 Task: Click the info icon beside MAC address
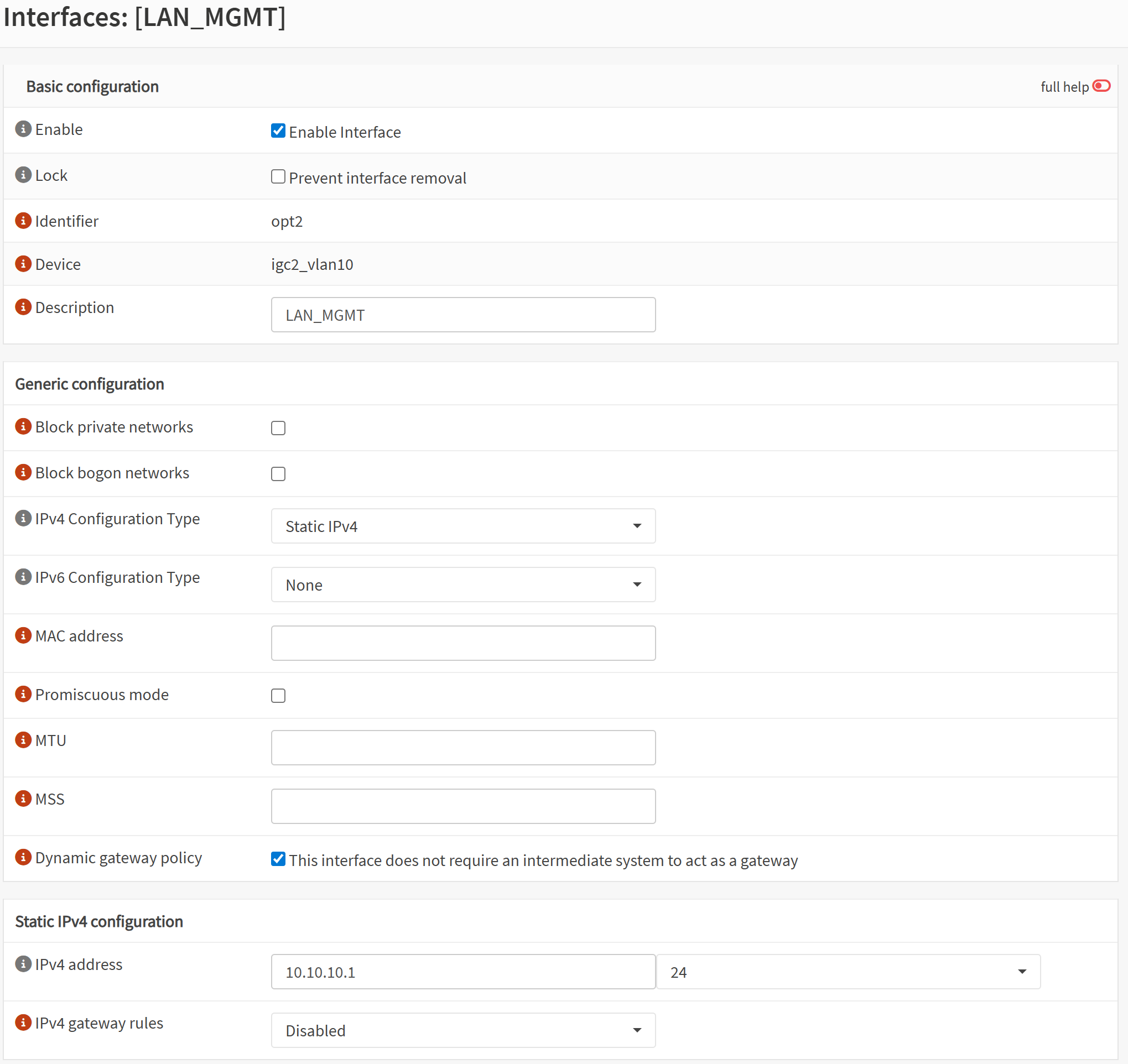(23, 635)
